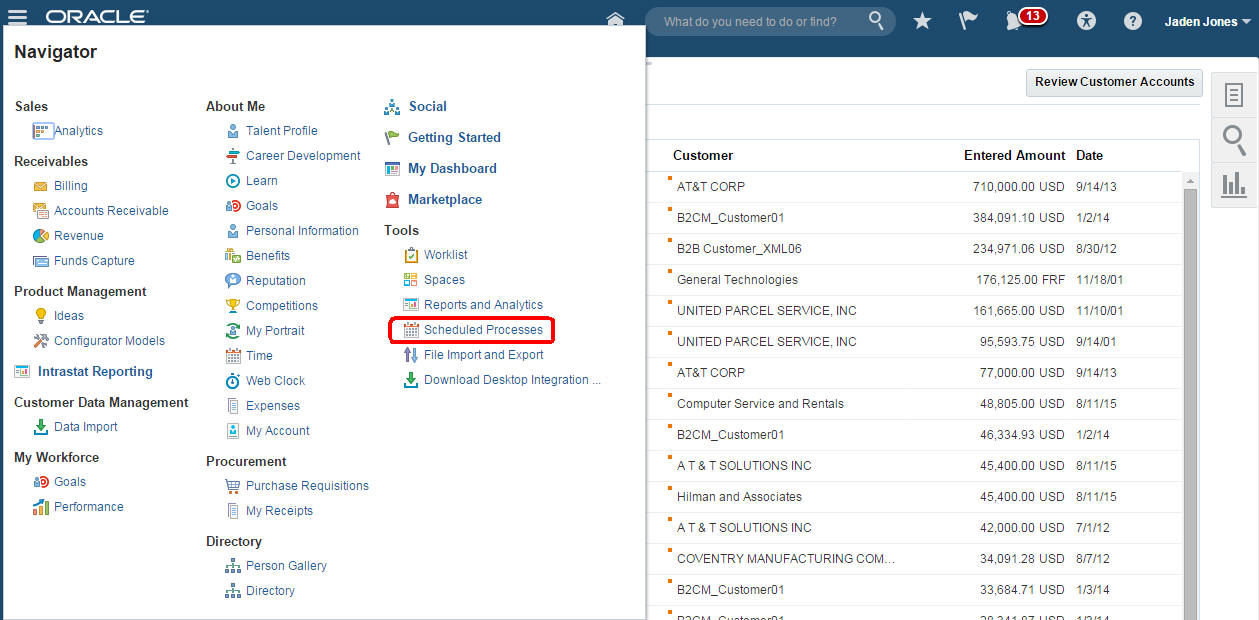Click the Ideas lightbulb icon
The height and width of the screenshot is (620, 1259).
pos(41,316)
